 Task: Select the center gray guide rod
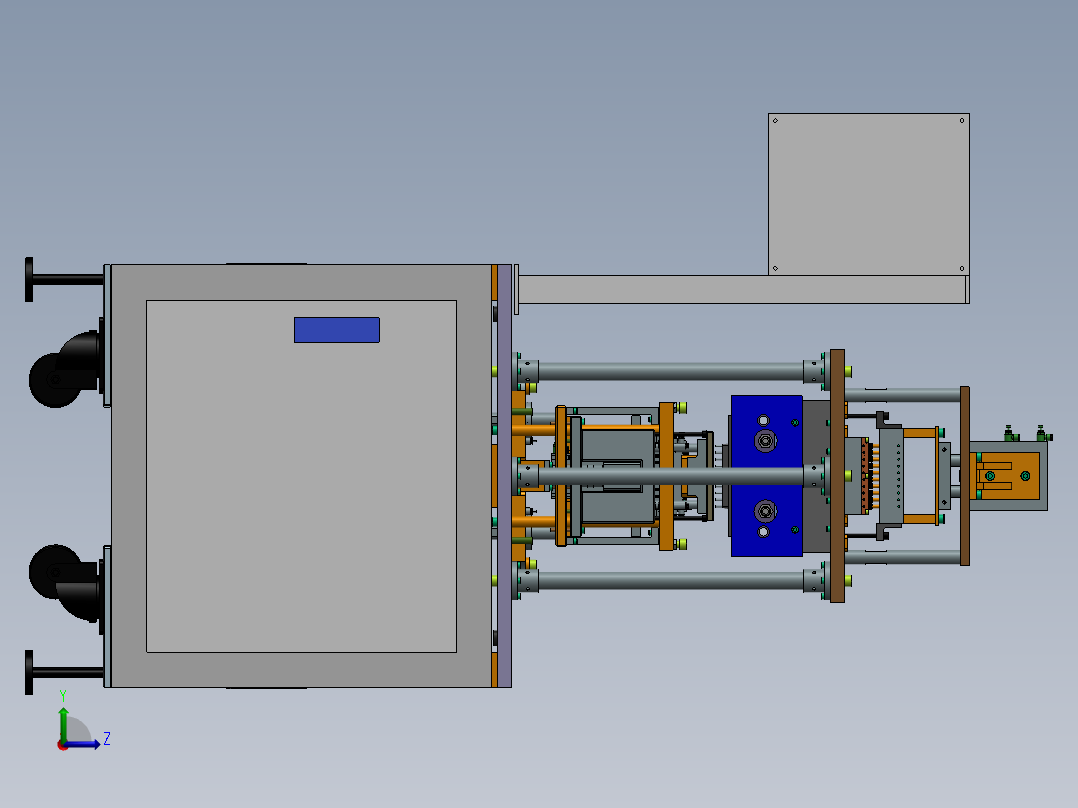670,476
